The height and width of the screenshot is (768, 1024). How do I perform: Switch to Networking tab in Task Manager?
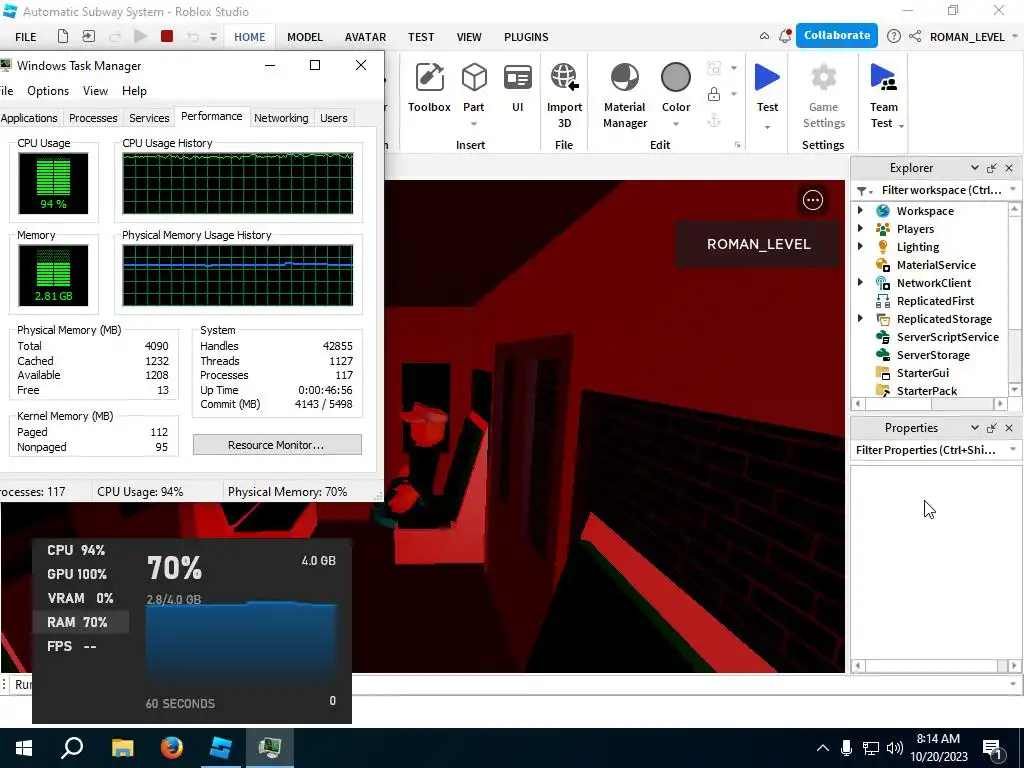[x=281, y=118]
